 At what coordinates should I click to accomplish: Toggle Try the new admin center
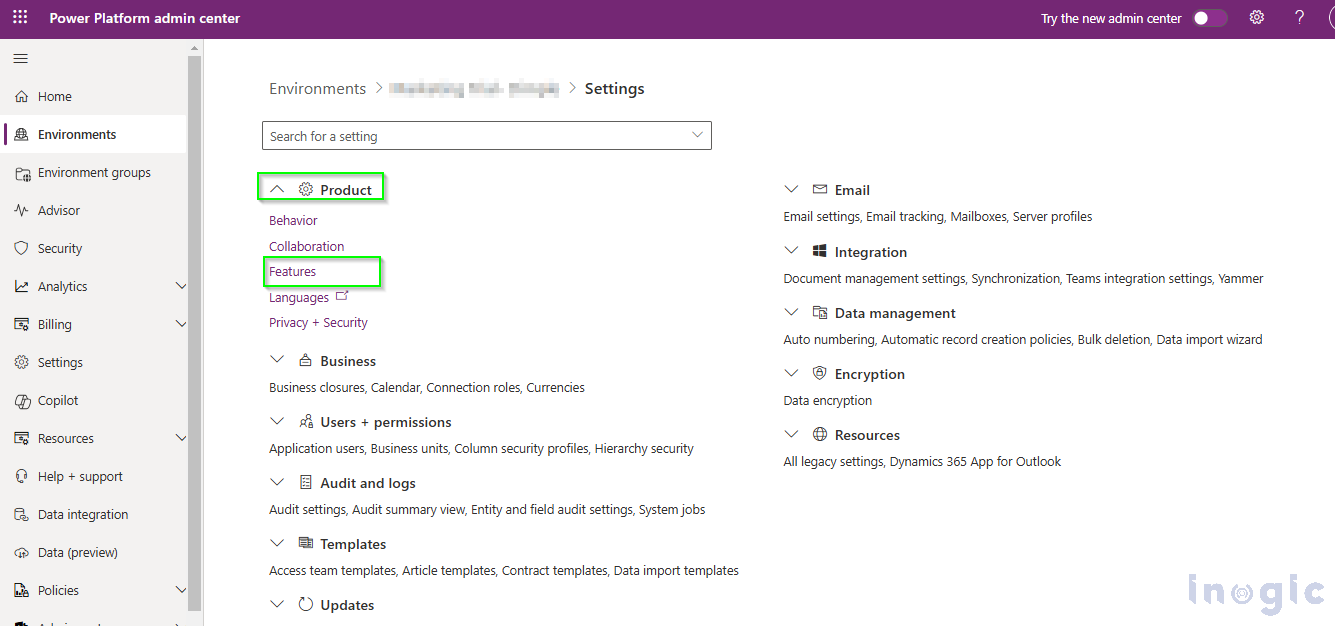click(1210, 18)
